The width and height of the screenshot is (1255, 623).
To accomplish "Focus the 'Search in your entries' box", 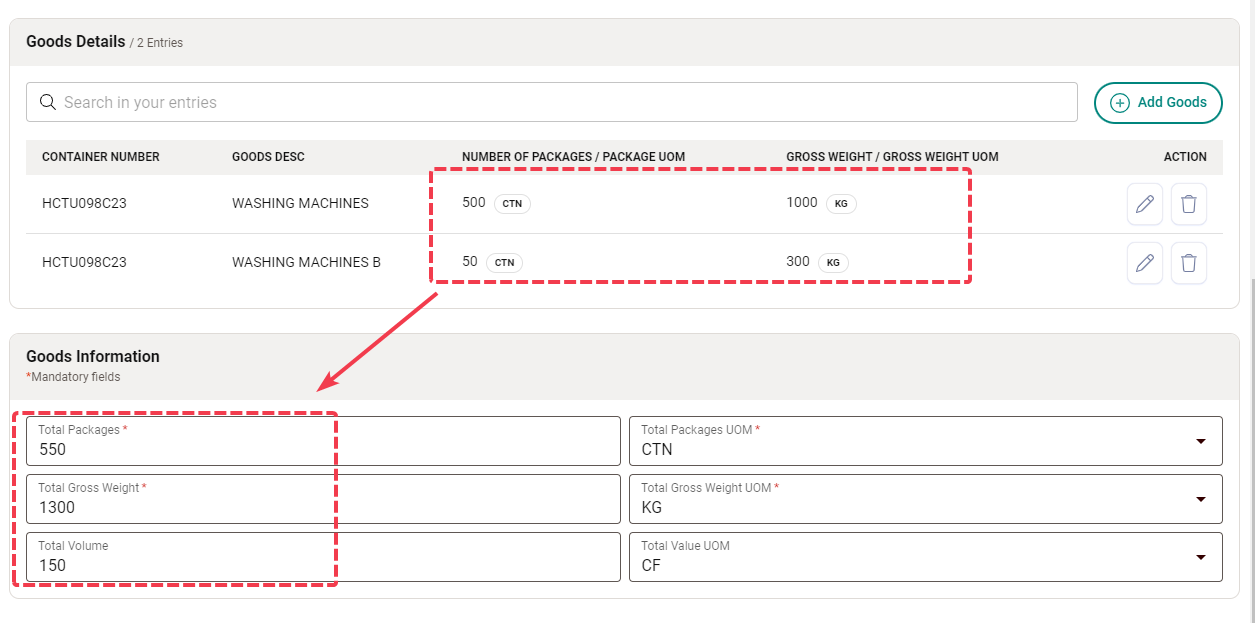I will (560, 102).
